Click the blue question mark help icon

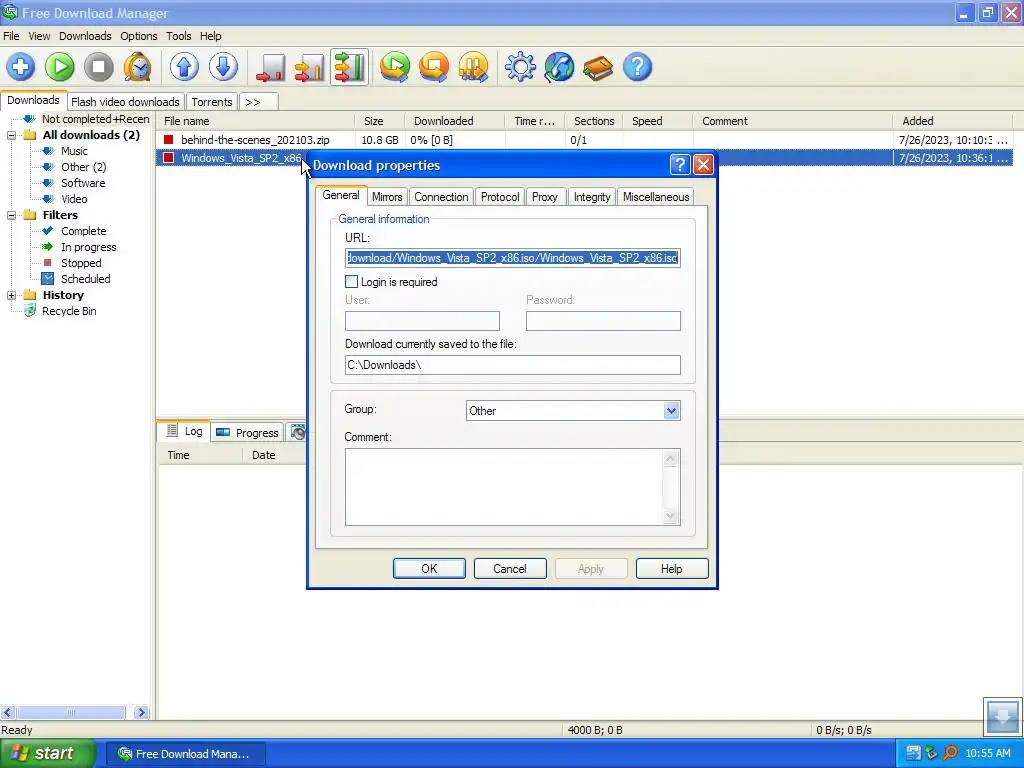(x=637, y=67)
